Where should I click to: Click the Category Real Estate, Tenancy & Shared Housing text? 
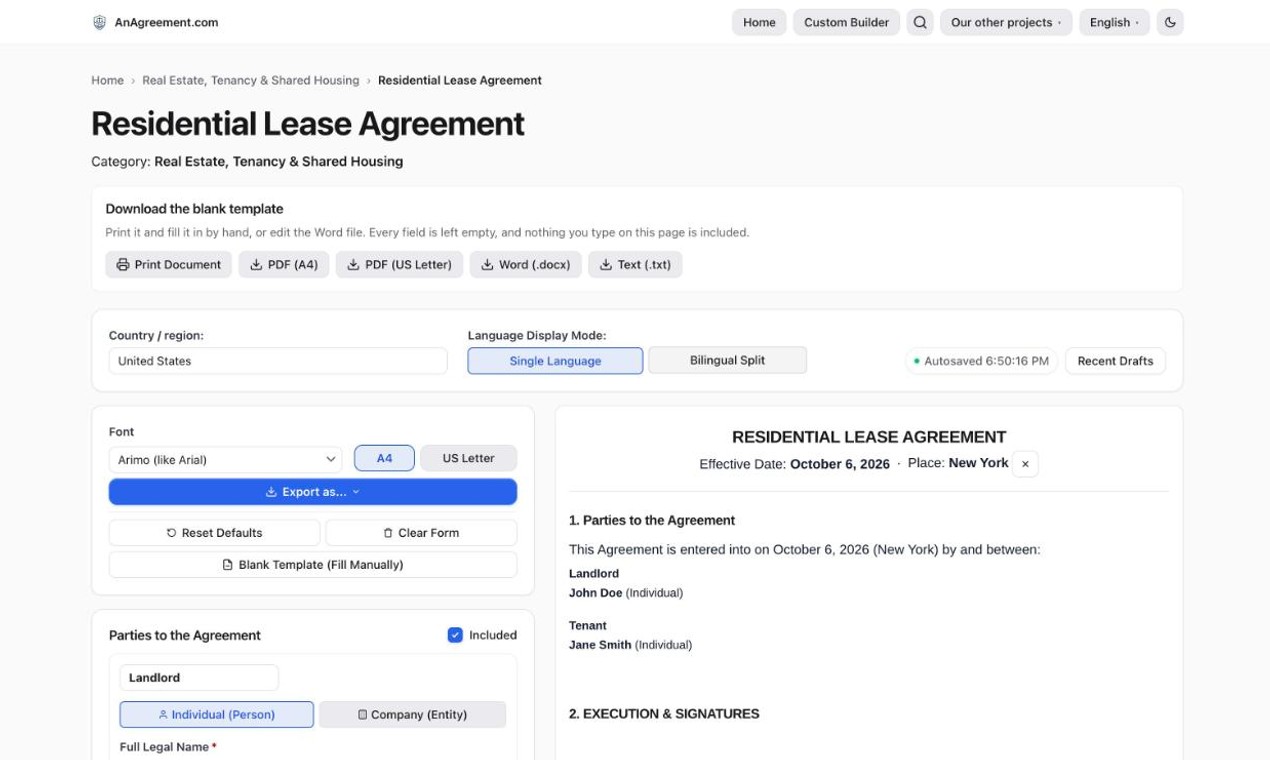click(247, 161)
